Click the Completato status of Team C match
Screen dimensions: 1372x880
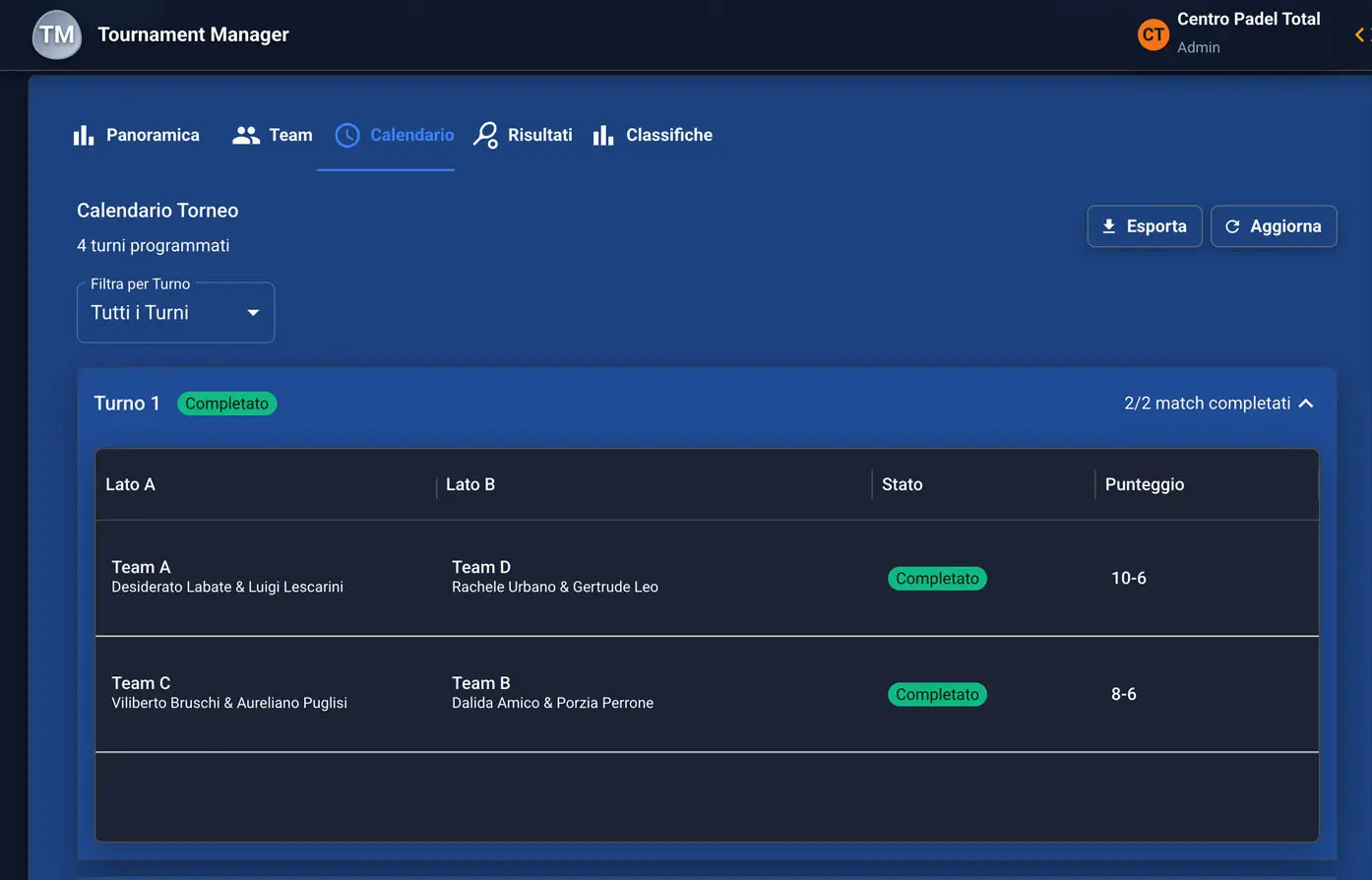click(937, 694)
